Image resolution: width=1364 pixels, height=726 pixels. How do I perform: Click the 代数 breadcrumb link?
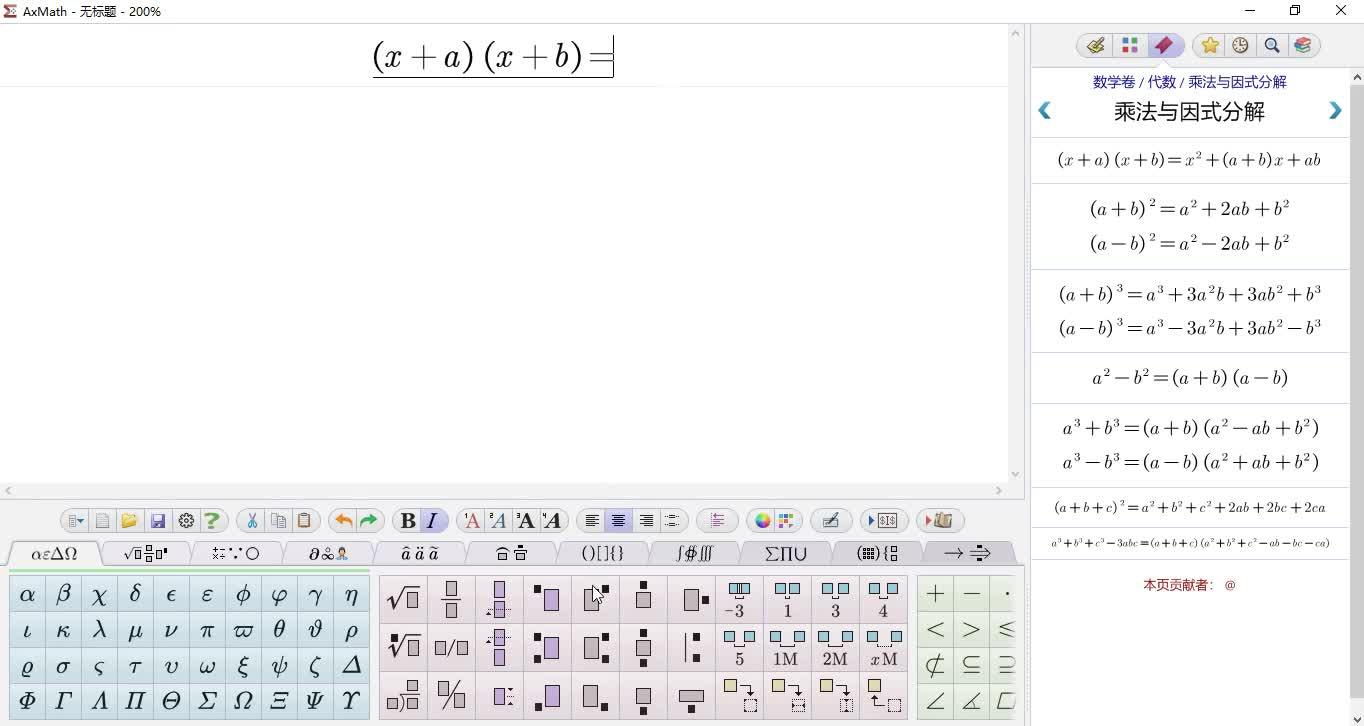pyautogui.click(x=1163, y=82)
